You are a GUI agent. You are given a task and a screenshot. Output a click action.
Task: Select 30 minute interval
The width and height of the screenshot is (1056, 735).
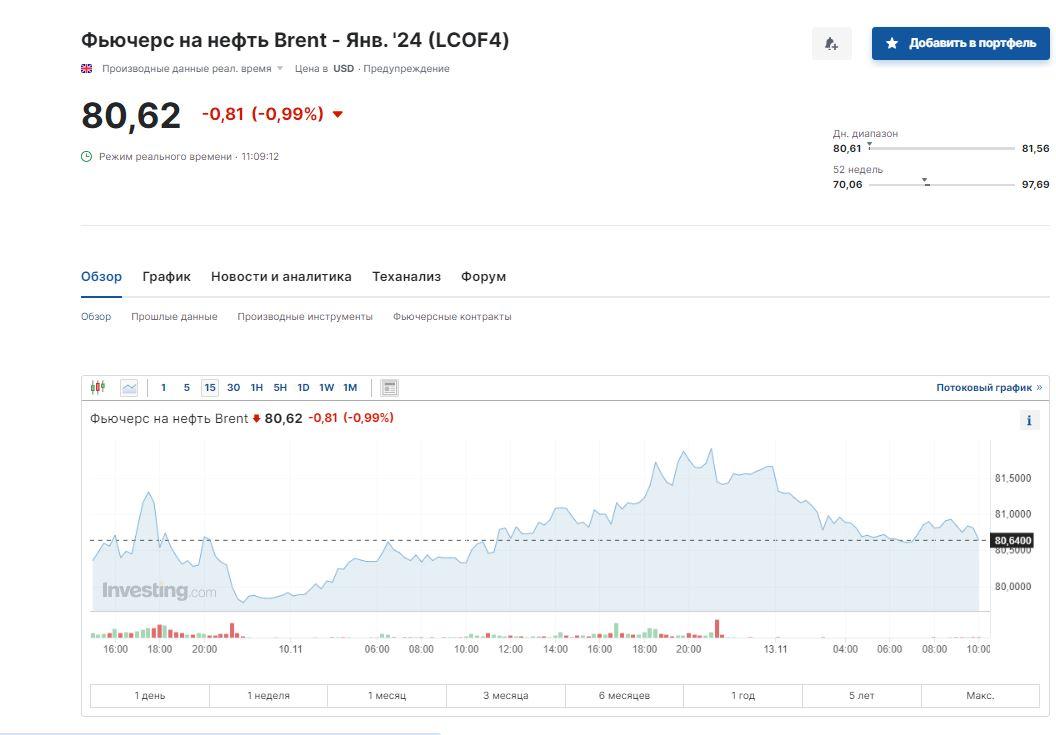tap(233, 387)
